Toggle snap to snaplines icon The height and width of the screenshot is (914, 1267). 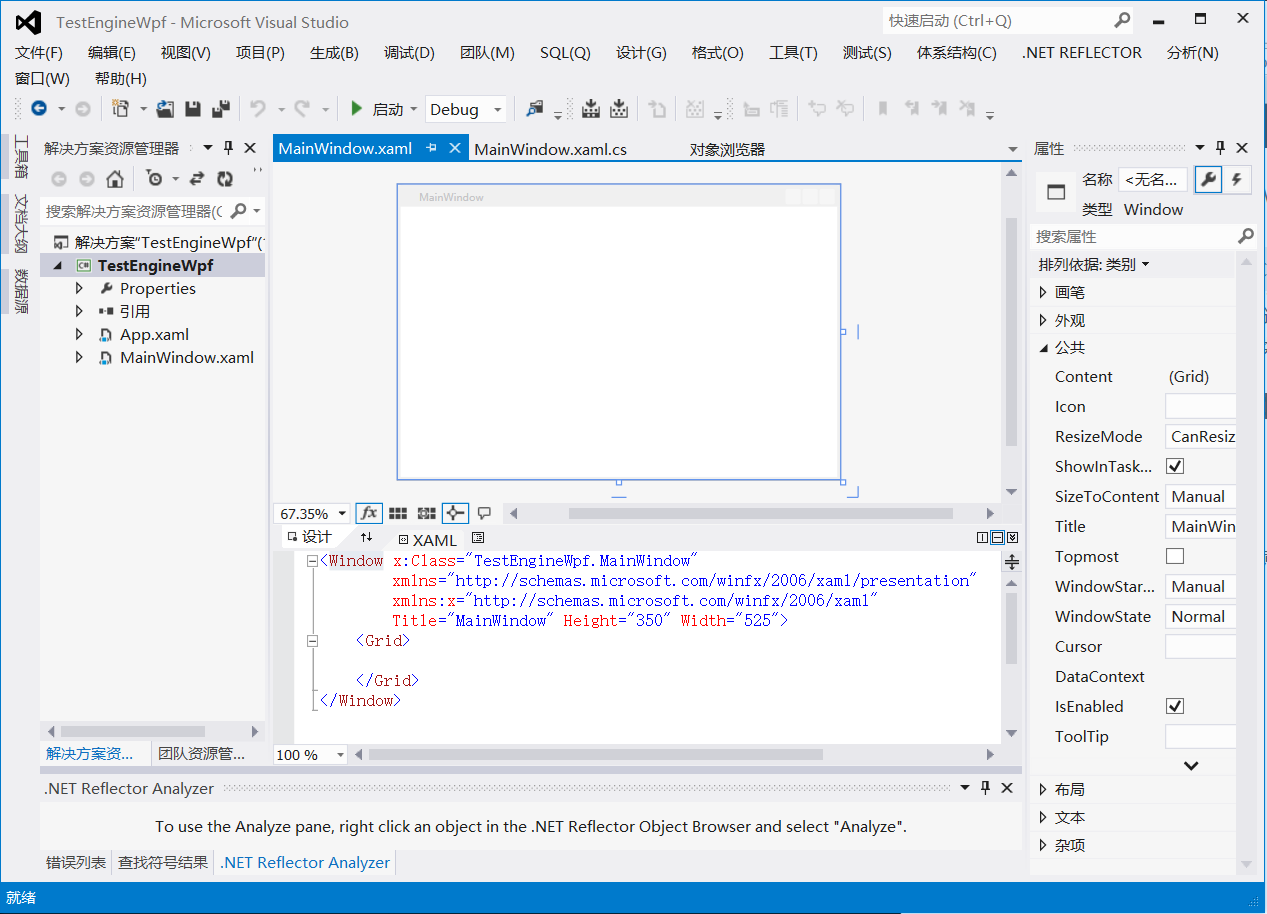coord(455,513)
